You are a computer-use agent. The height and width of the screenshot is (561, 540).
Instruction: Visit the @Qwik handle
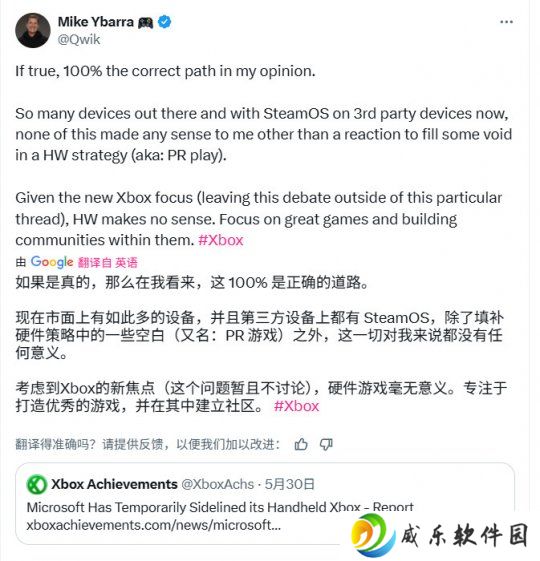[79, 39]
